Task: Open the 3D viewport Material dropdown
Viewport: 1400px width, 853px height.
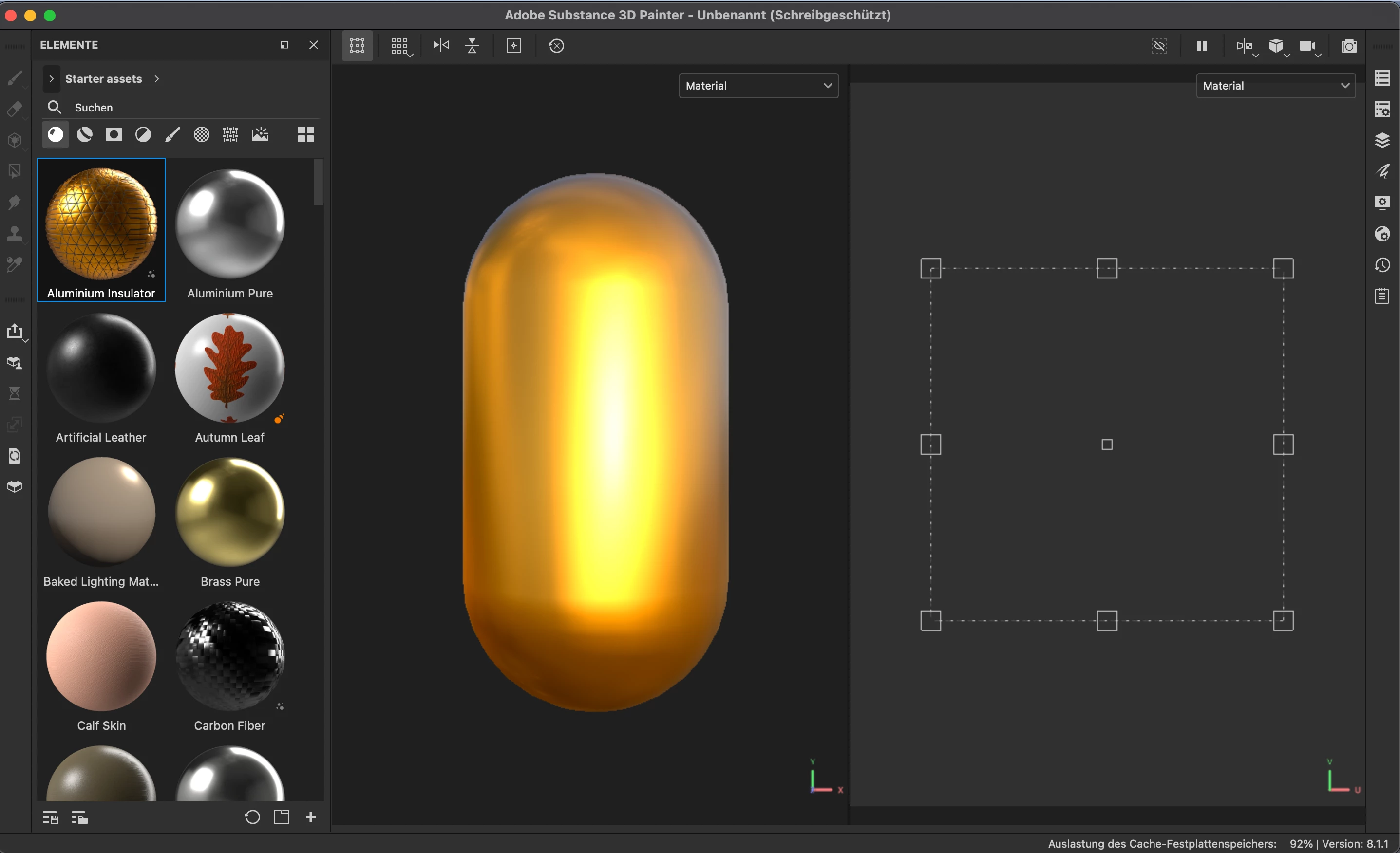Action: pos(758,86)
